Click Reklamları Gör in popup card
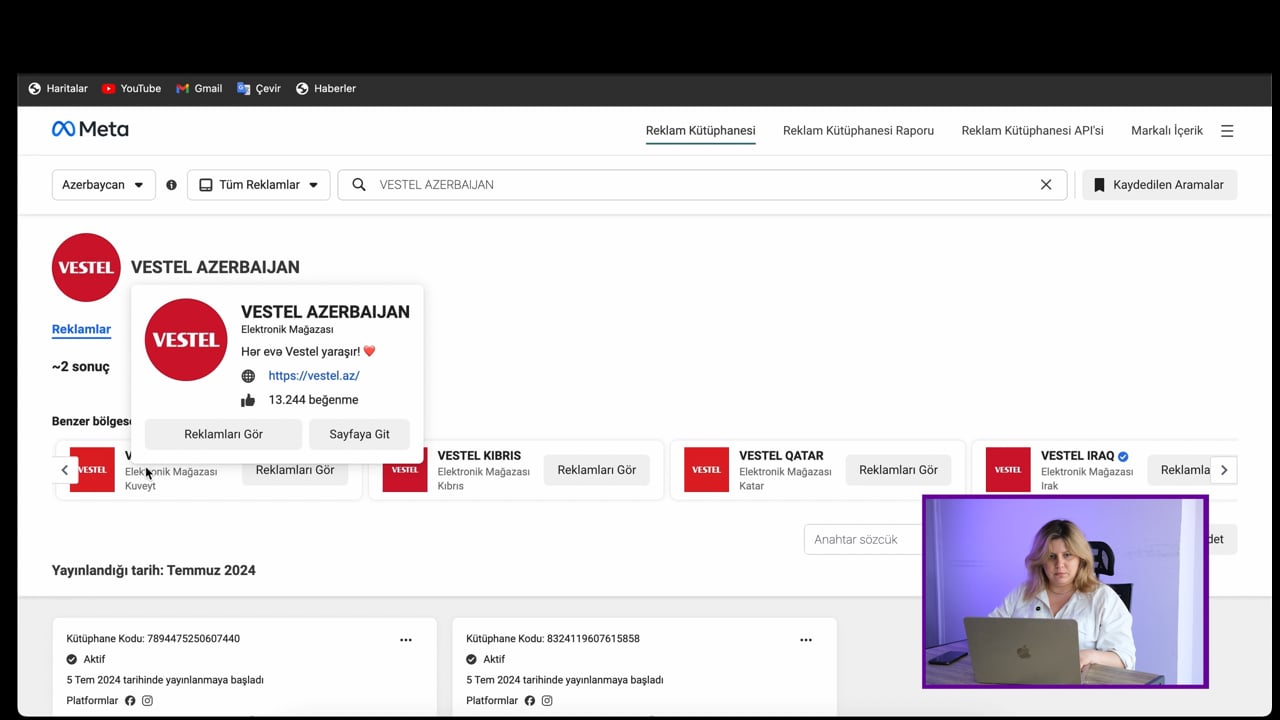 pos(224,434)
